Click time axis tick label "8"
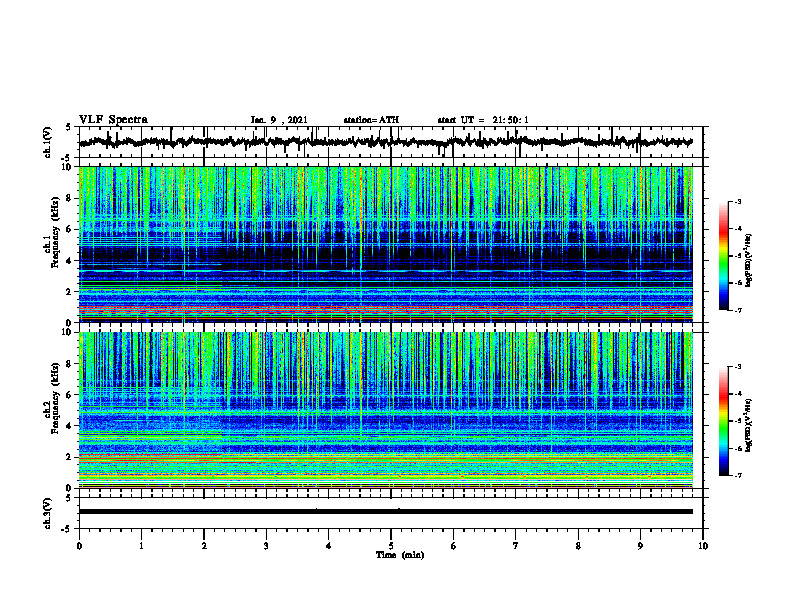 [x=578, y=546]
